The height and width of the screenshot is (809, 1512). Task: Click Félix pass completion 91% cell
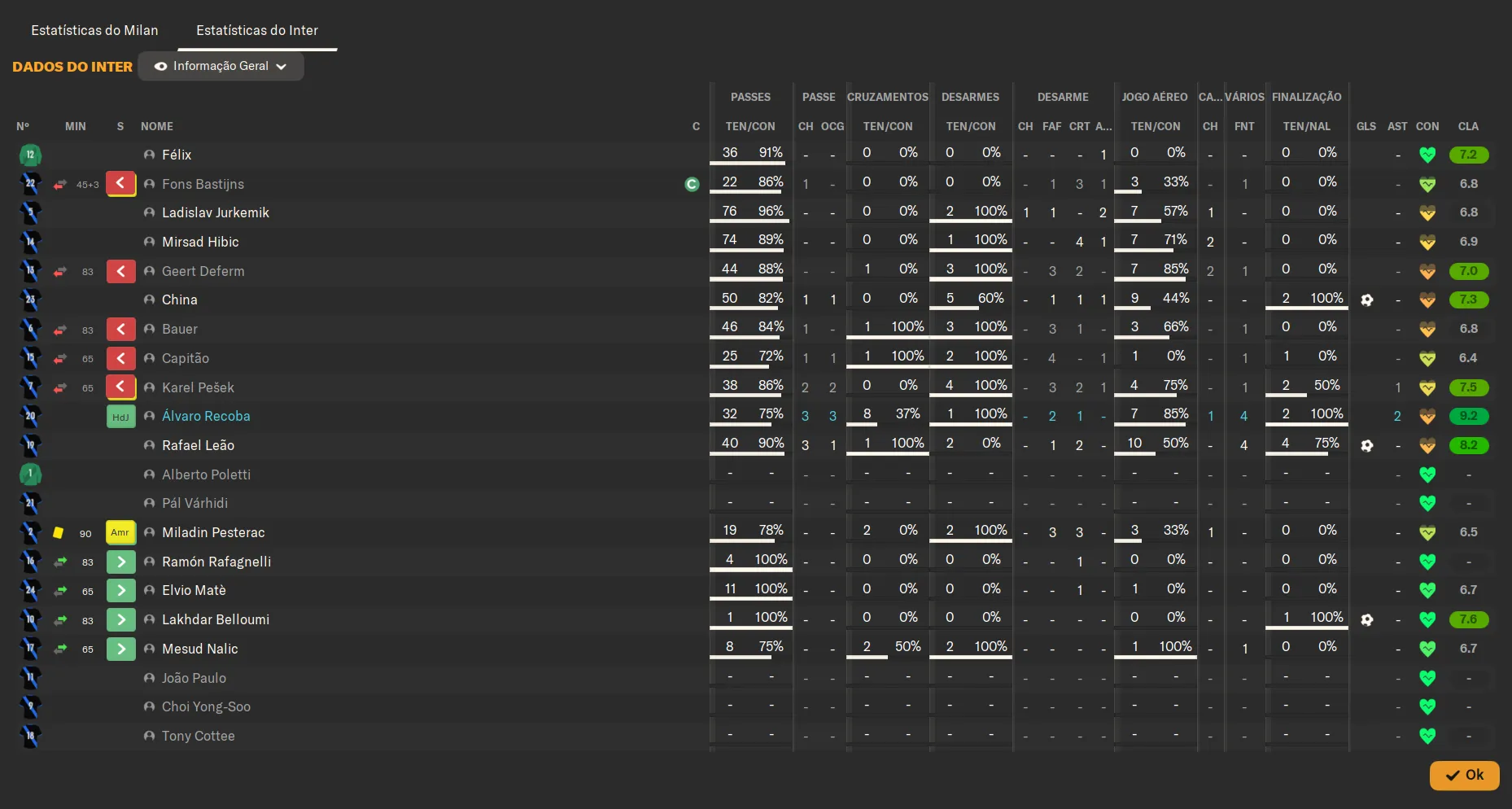[x=771, y=152]
